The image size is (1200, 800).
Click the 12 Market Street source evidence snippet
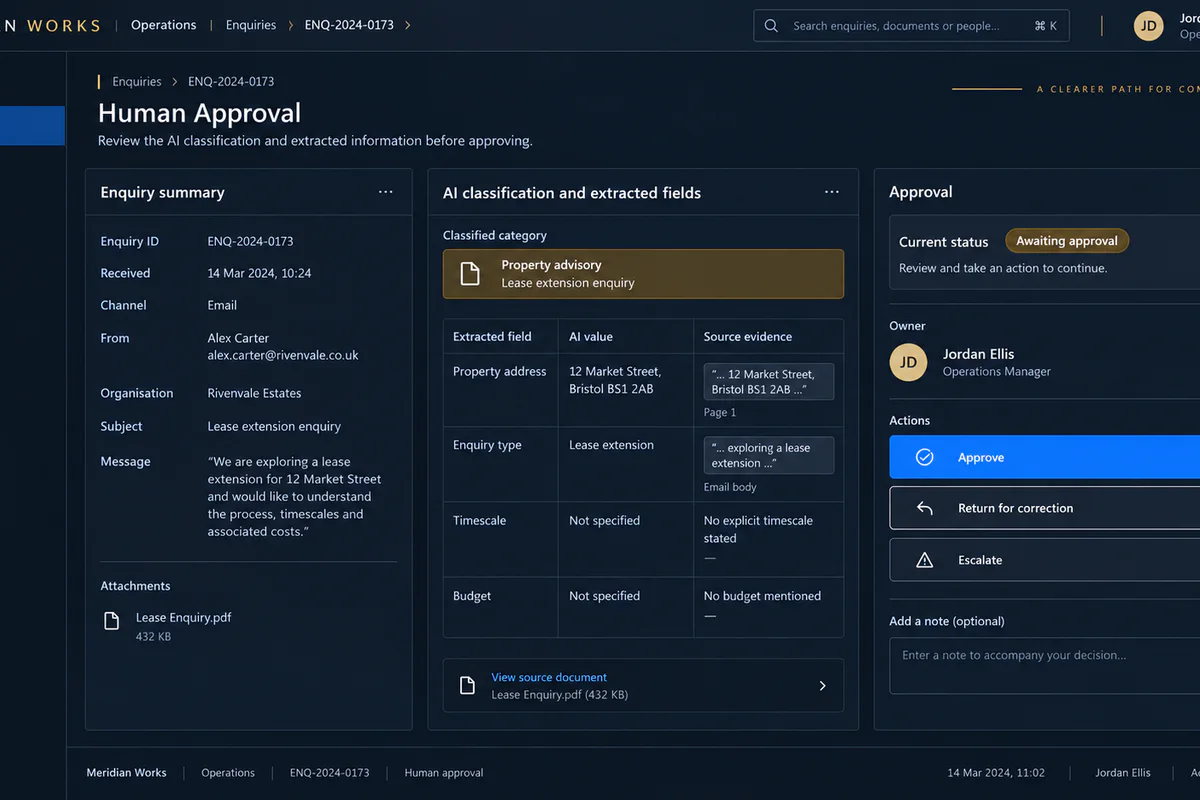click(768, 382)
